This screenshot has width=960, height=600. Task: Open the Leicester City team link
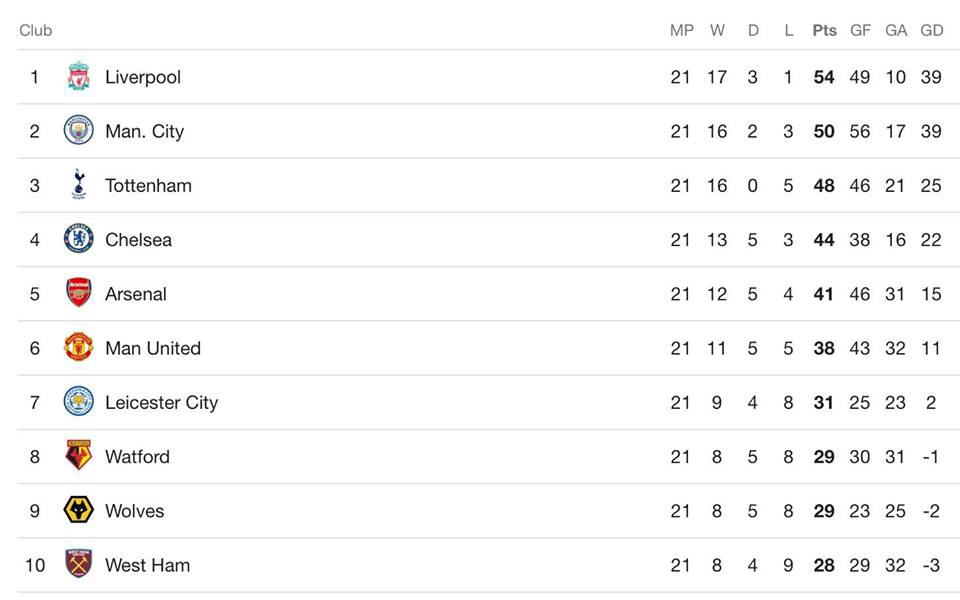[x=162, y=403]
